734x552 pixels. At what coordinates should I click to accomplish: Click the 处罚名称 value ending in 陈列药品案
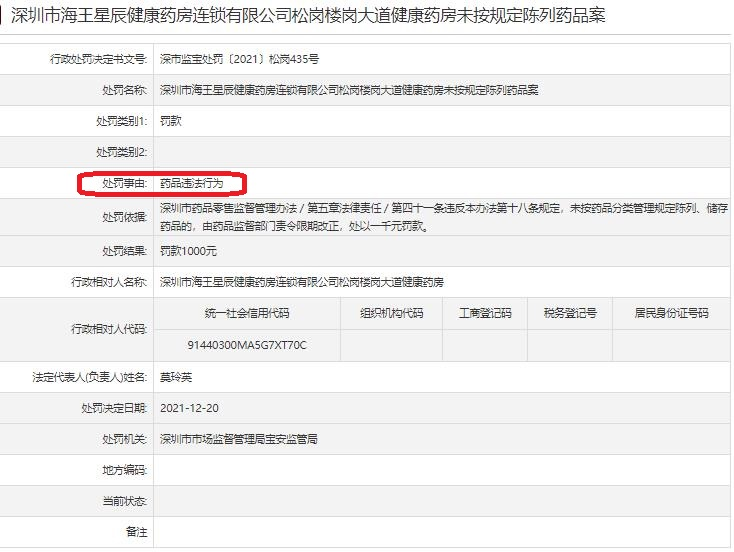coord(349,90)
